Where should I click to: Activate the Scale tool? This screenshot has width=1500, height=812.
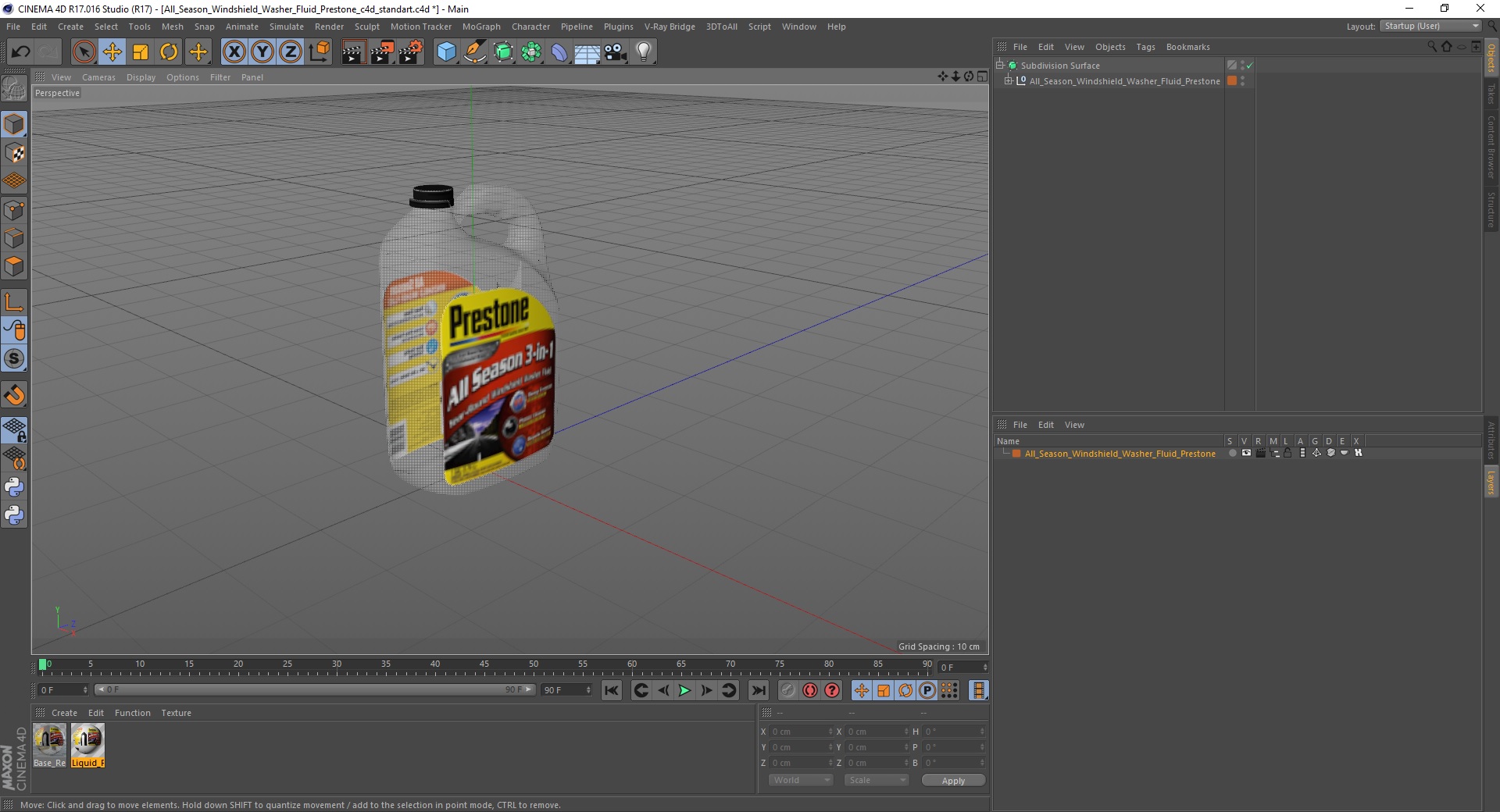[x=141, y=52]
